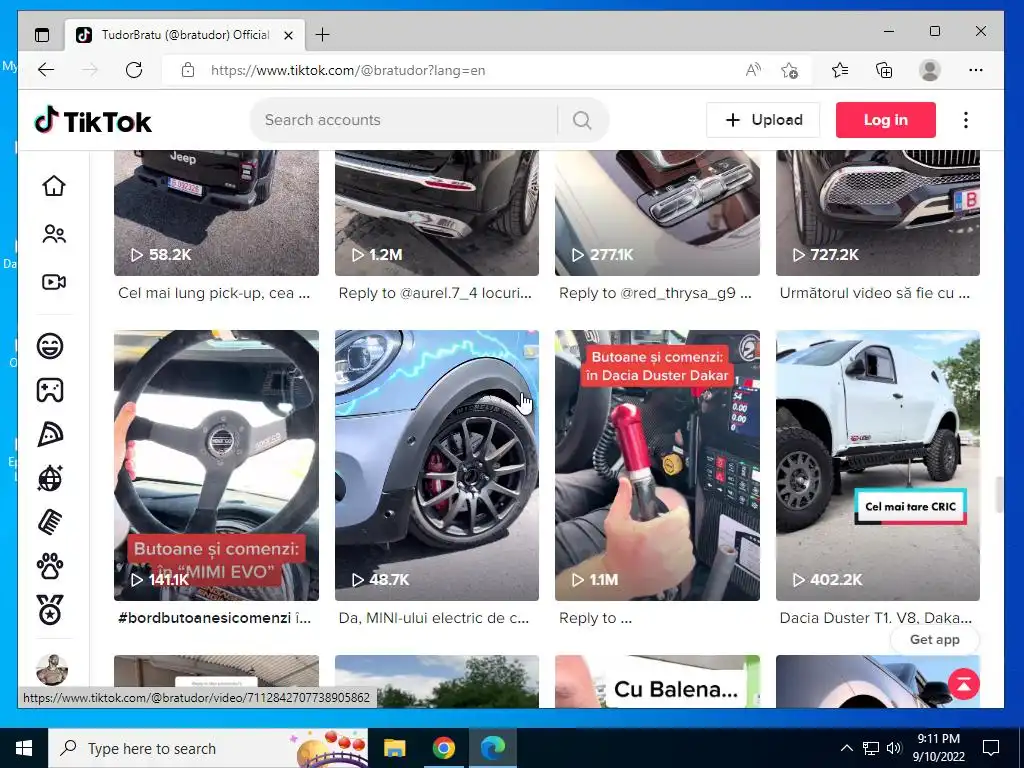Click the page vertical scrollbar thumb
Viewport: 1024px width, 768px height.
(x=999, y=495)
